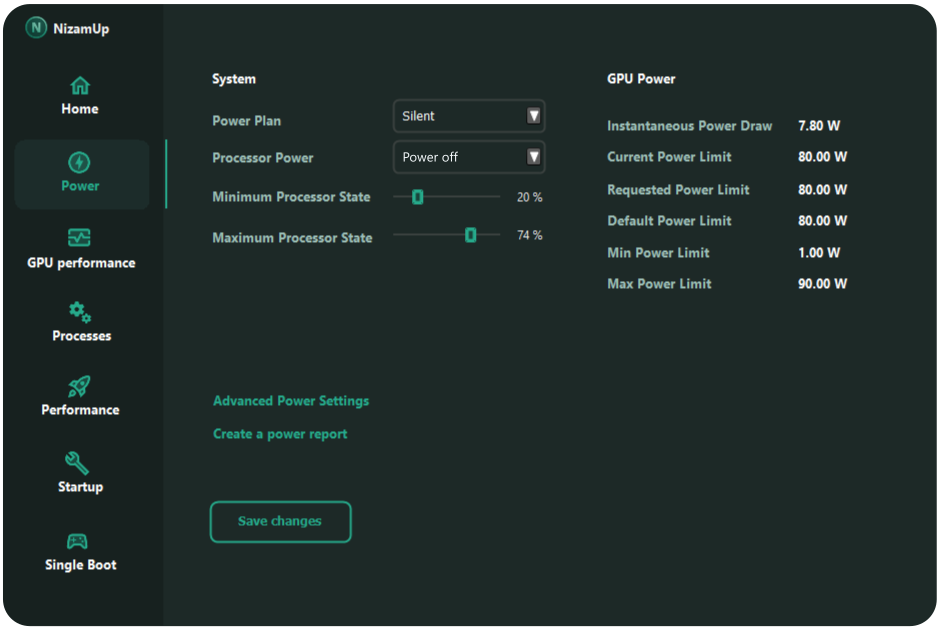This screenshot has height=629, width=940.
Task: Select the Startup wrench icon
Action: tap(78, 462)
